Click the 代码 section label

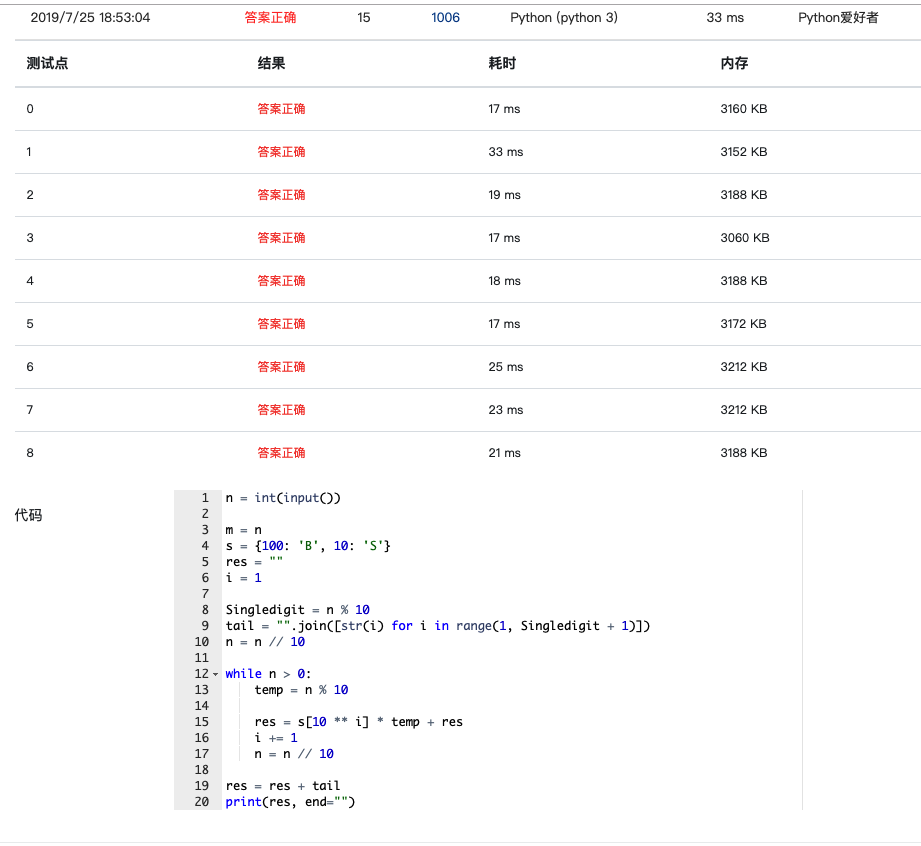pos(28,515)
